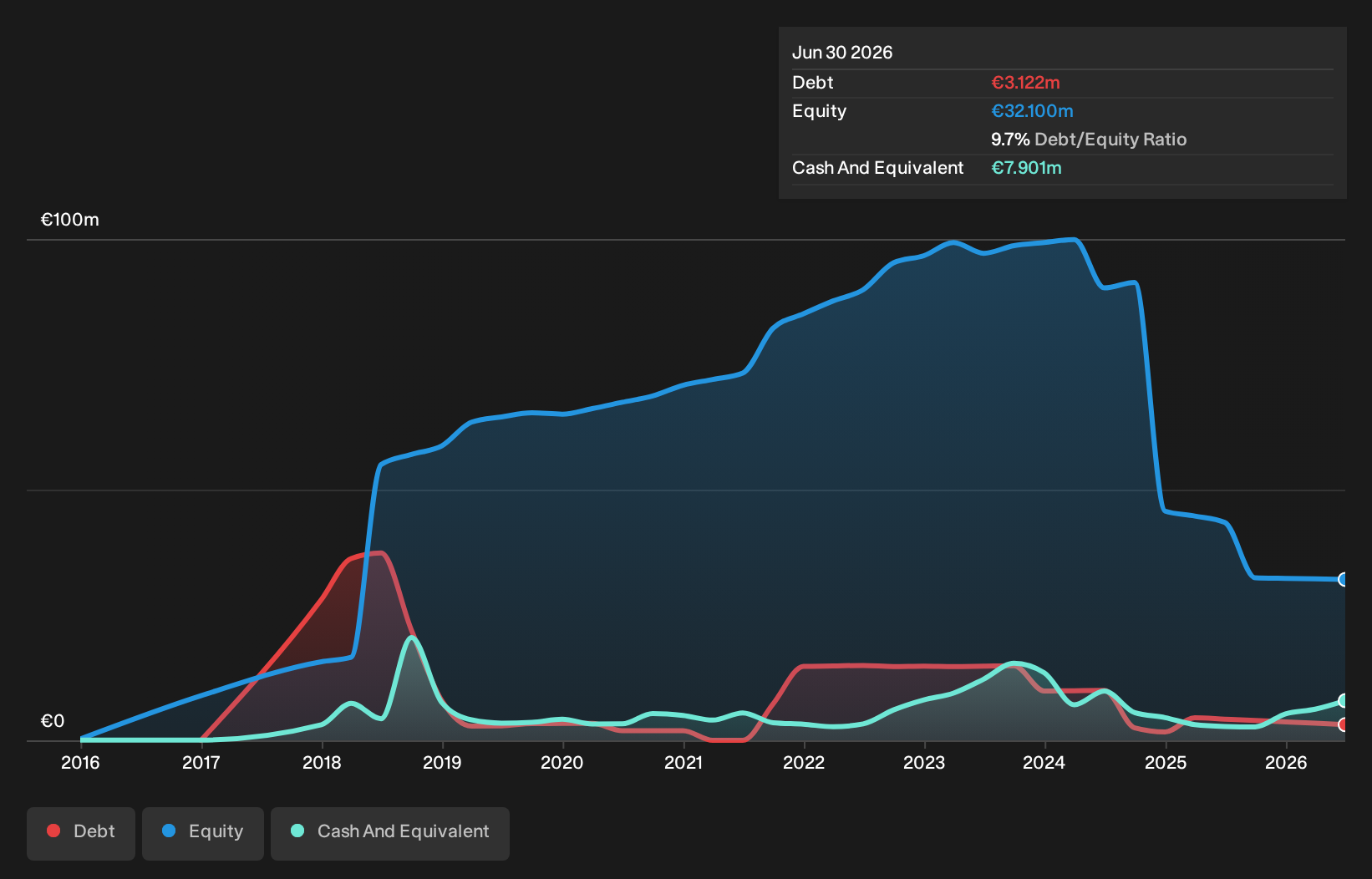Toggle the Cash And Equivalent legend button
The image size is (1372, 879).
[390, 833]
